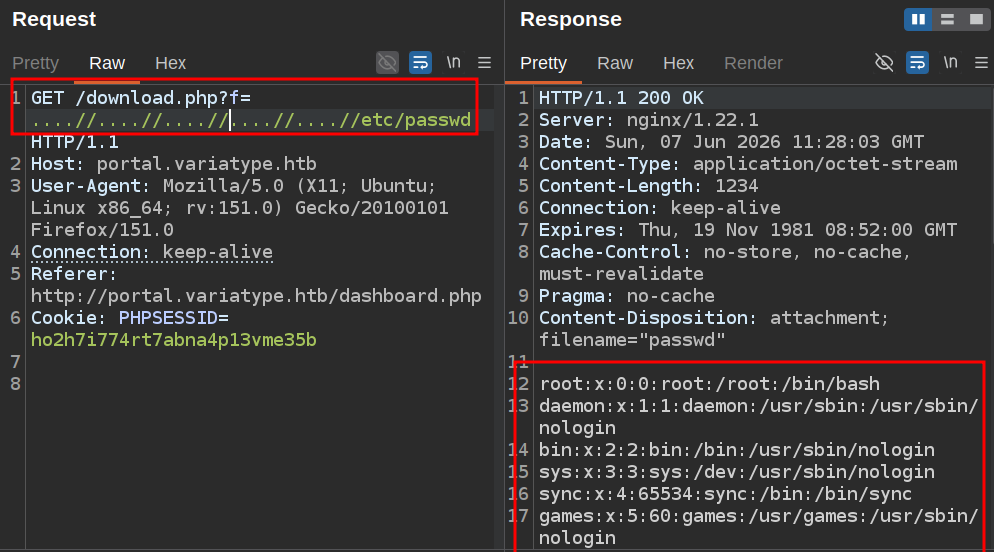Click the Expires response header
The height and width of the screenshot is (552, 994).
pos(748,230)
